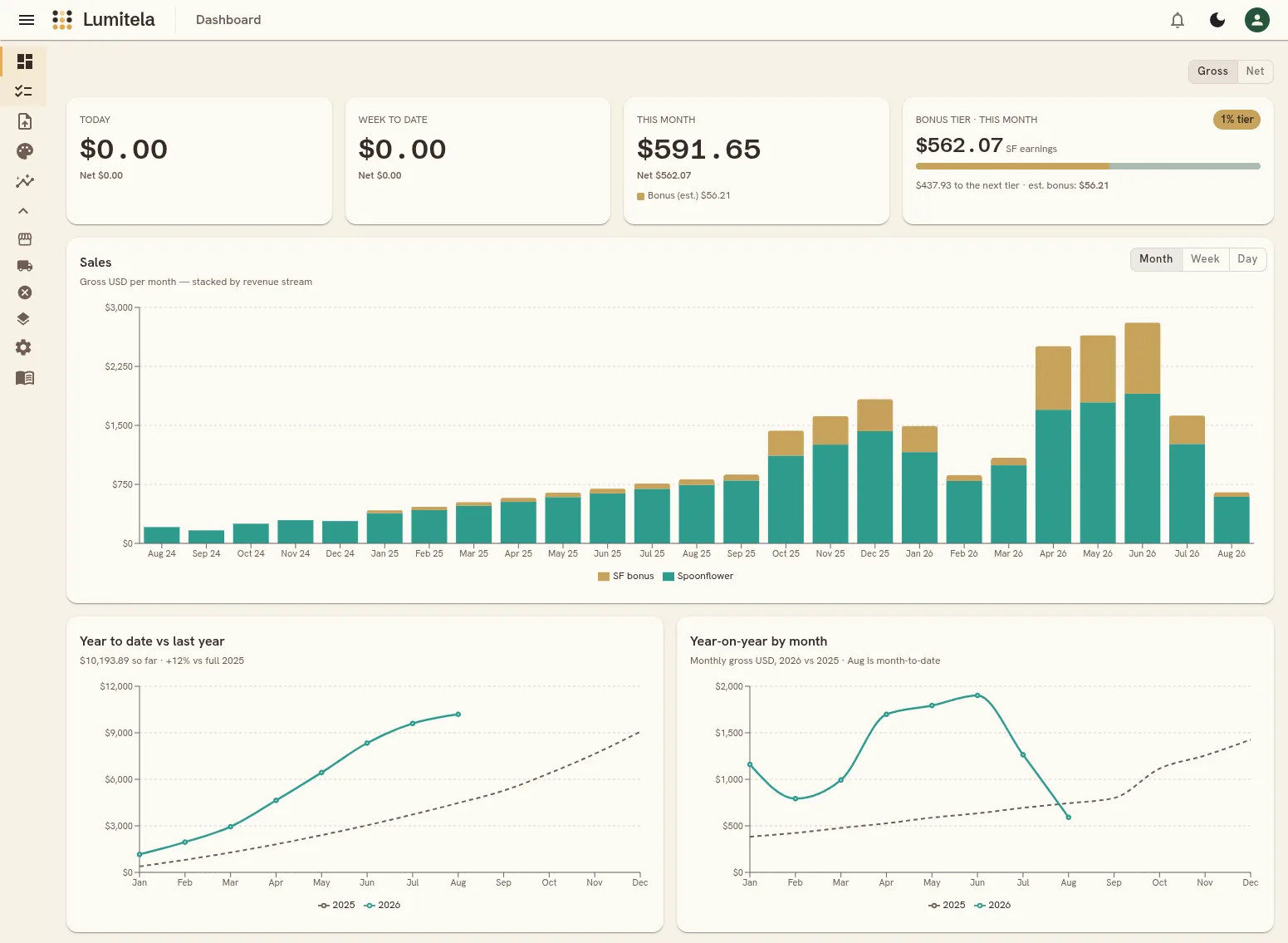Toggle 2026 legend in Year to date chart
The width and height of the screenshot is (1288, 943).
click(x=382, y=905)
